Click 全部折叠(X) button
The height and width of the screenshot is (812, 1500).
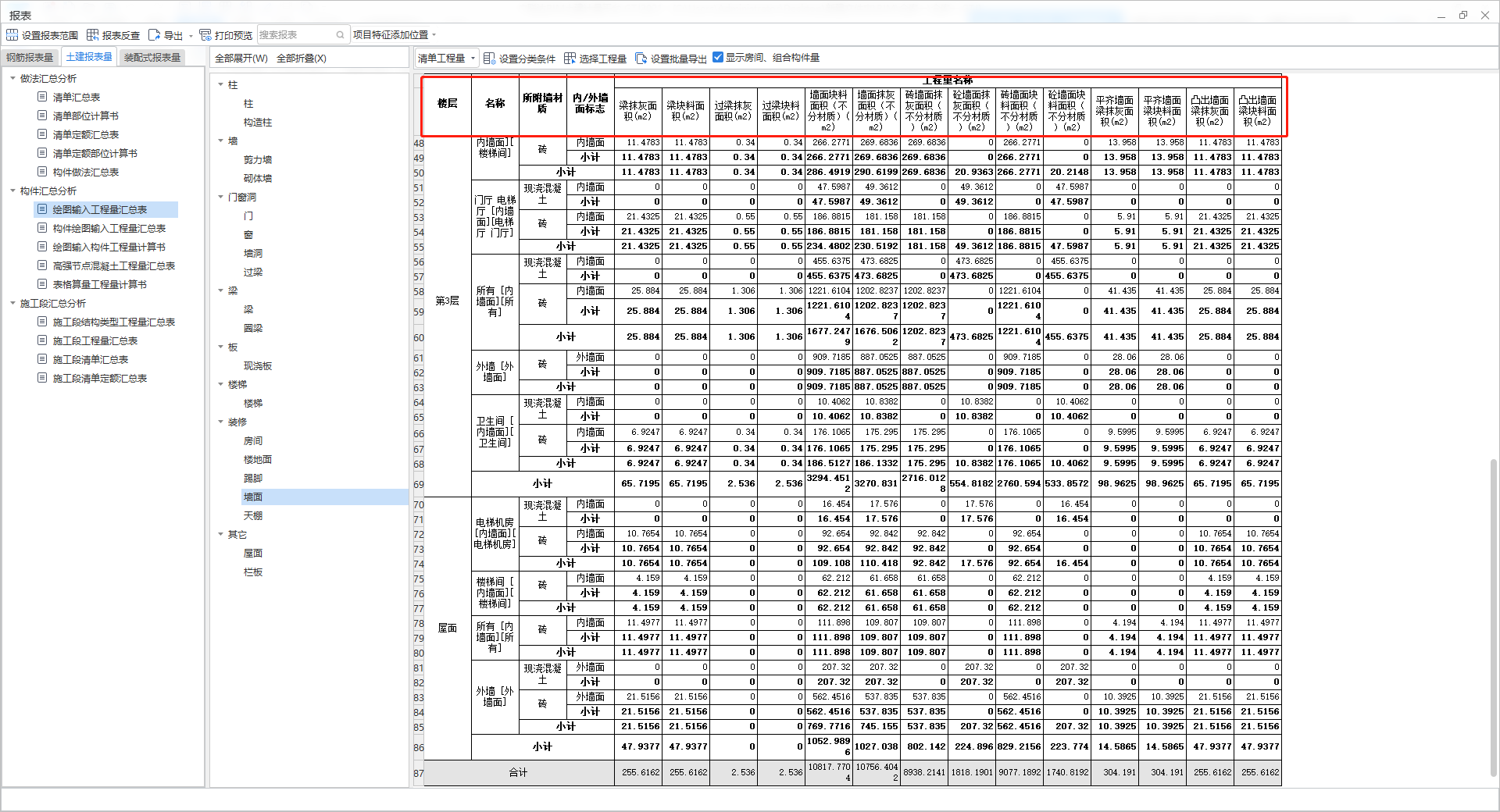pyautogui.click(x=302, y=59)
